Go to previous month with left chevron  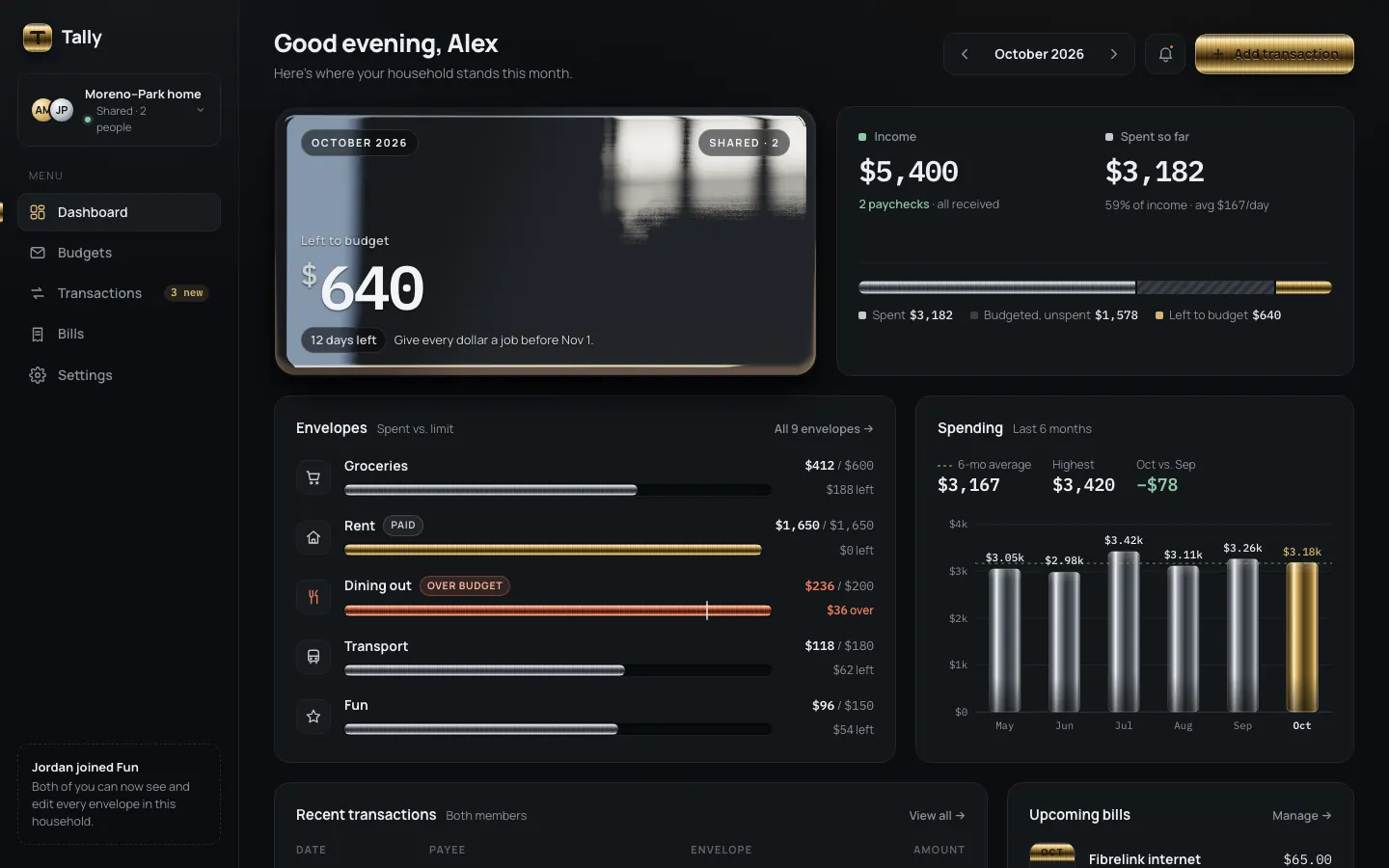click(965, 54)
